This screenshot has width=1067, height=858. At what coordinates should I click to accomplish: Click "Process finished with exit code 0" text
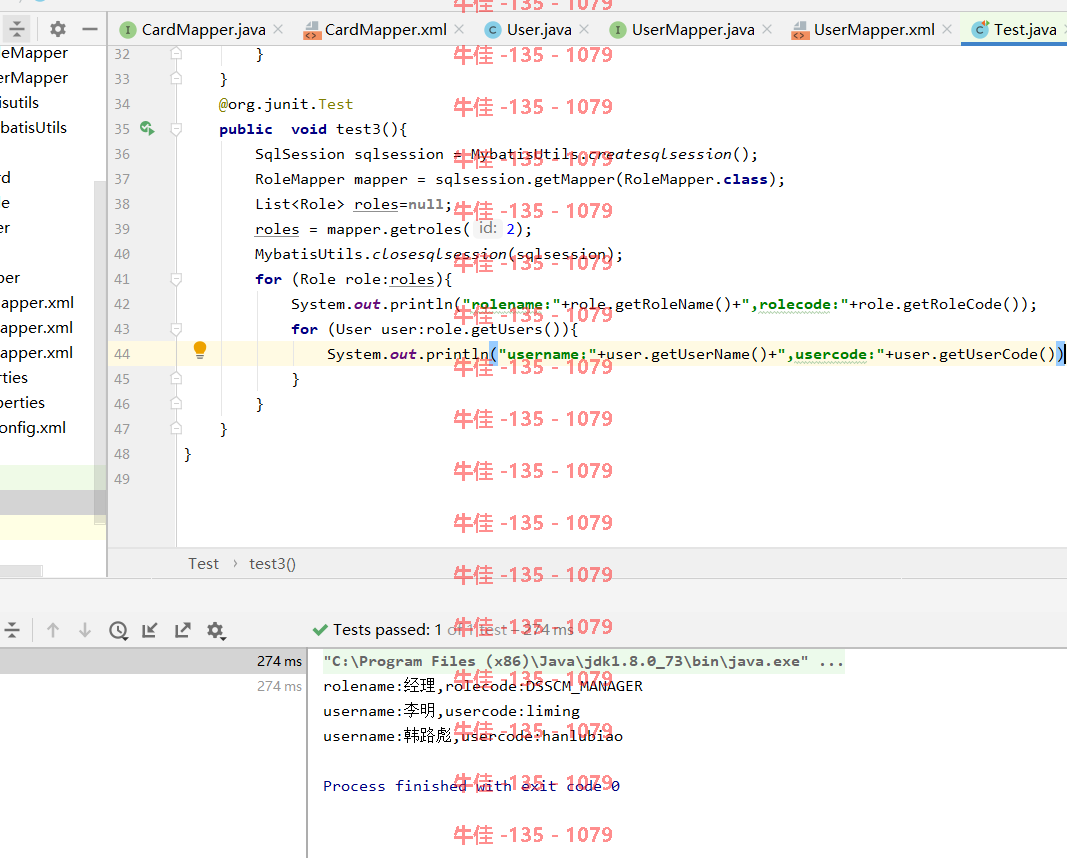tap(471, 786)
